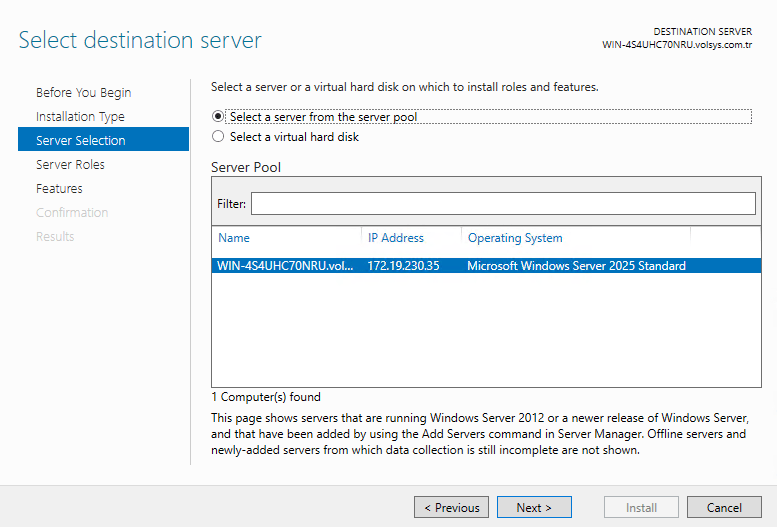
Task: Select the 'Select a server from the server pool' option
Action: (219, 117)
